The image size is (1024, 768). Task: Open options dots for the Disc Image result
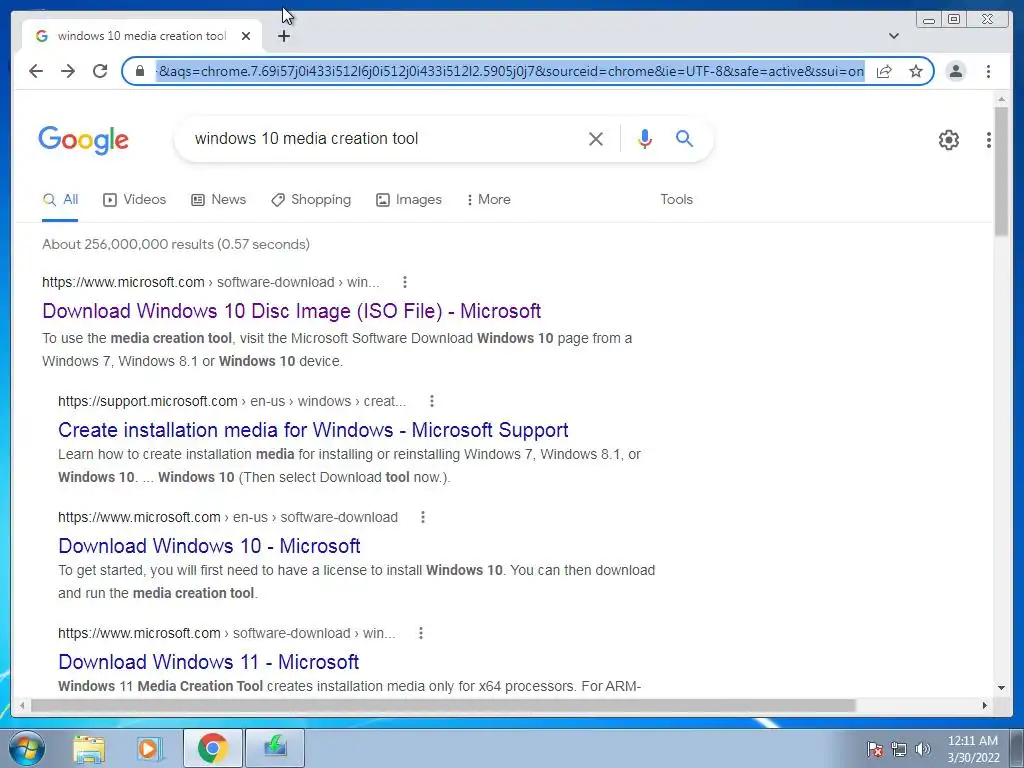coord(405,282)
